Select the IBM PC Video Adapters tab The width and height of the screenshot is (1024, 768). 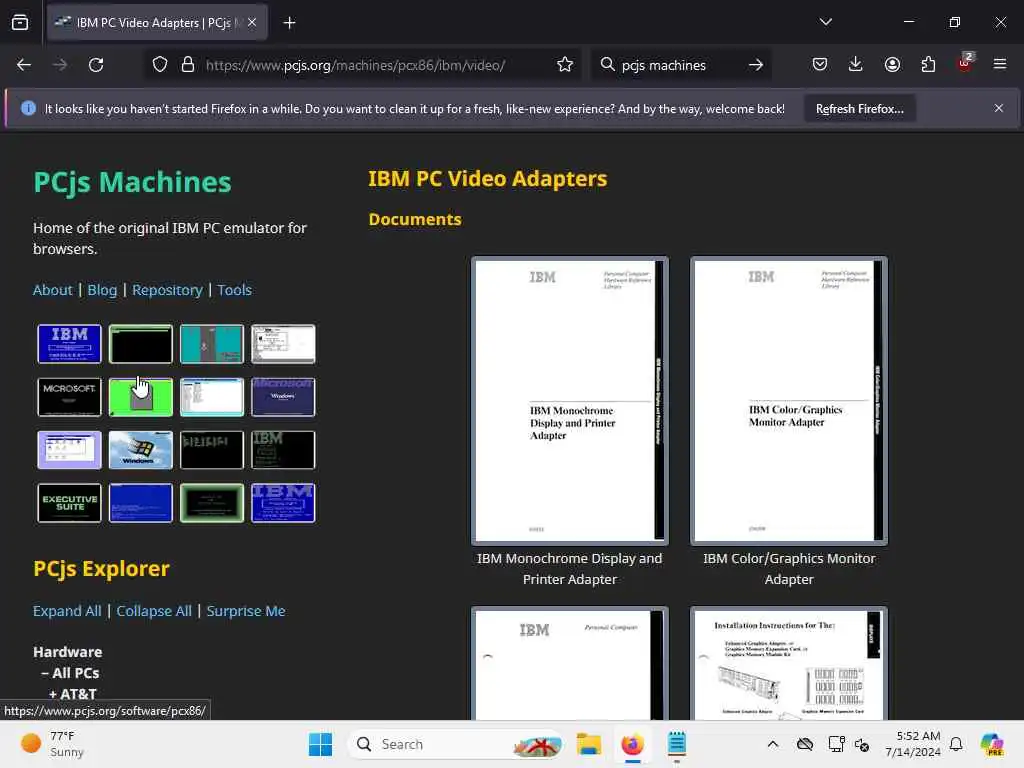pos(157,22)
